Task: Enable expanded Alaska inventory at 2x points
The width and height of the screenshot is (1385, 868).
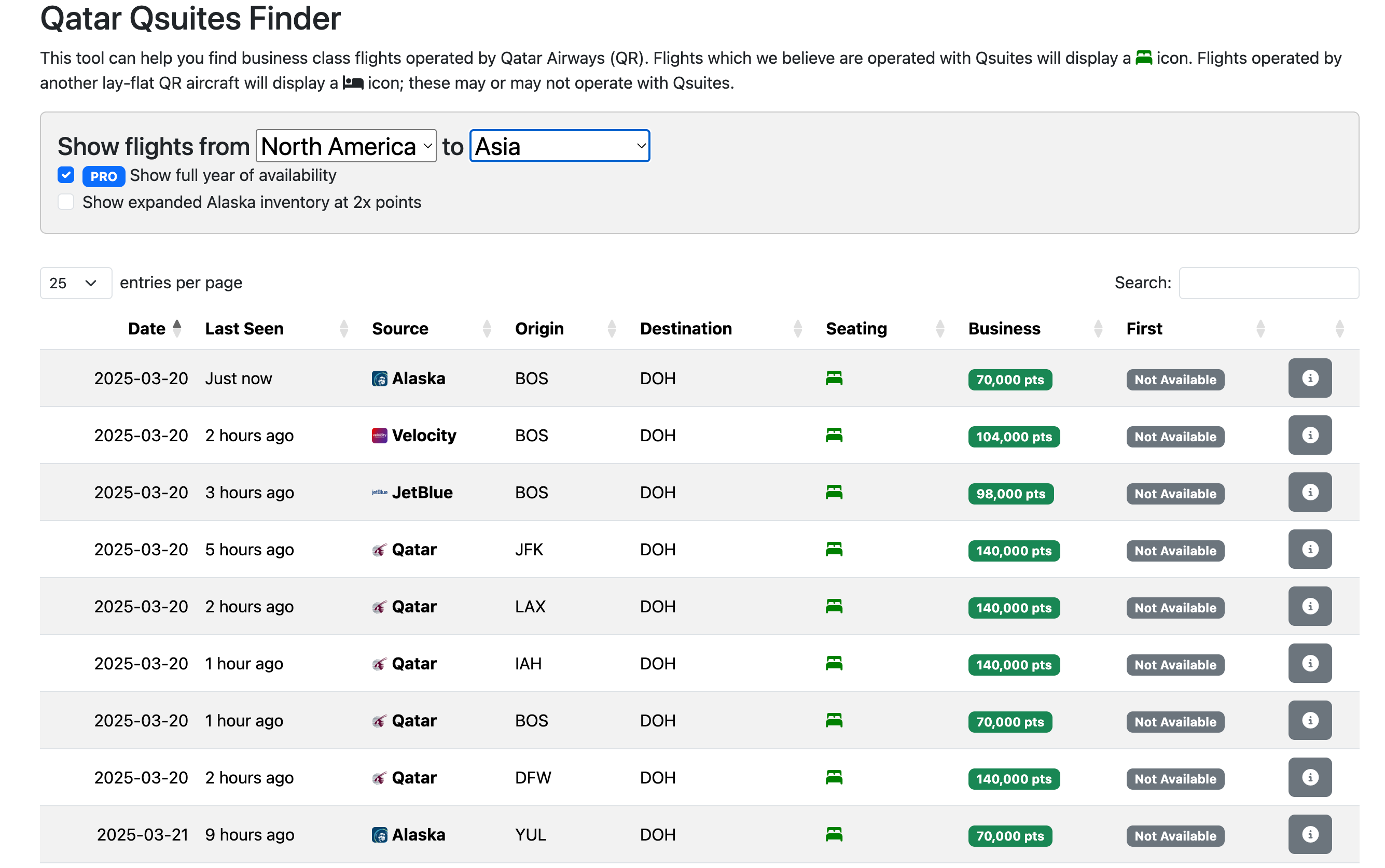Action: 66,202
